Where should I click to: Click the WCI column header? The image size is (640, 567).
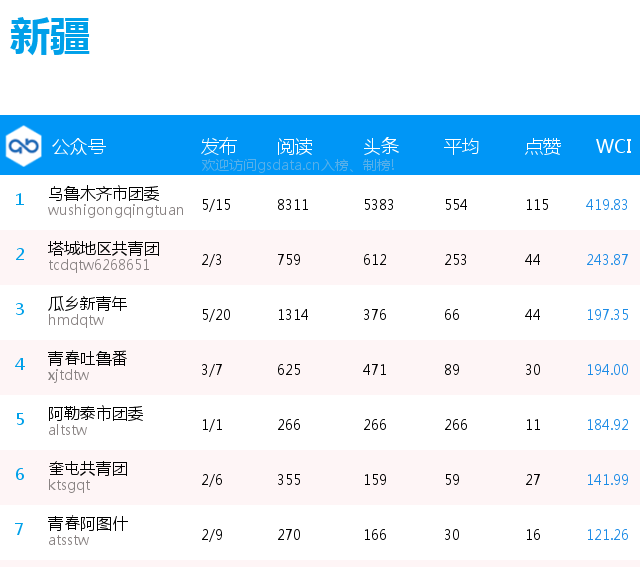613,146
